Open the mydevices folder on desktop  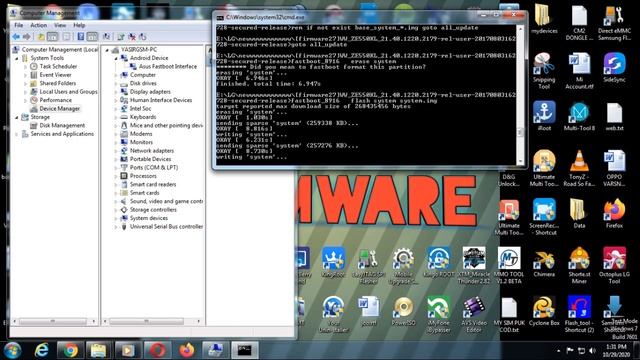click(544, 20)
